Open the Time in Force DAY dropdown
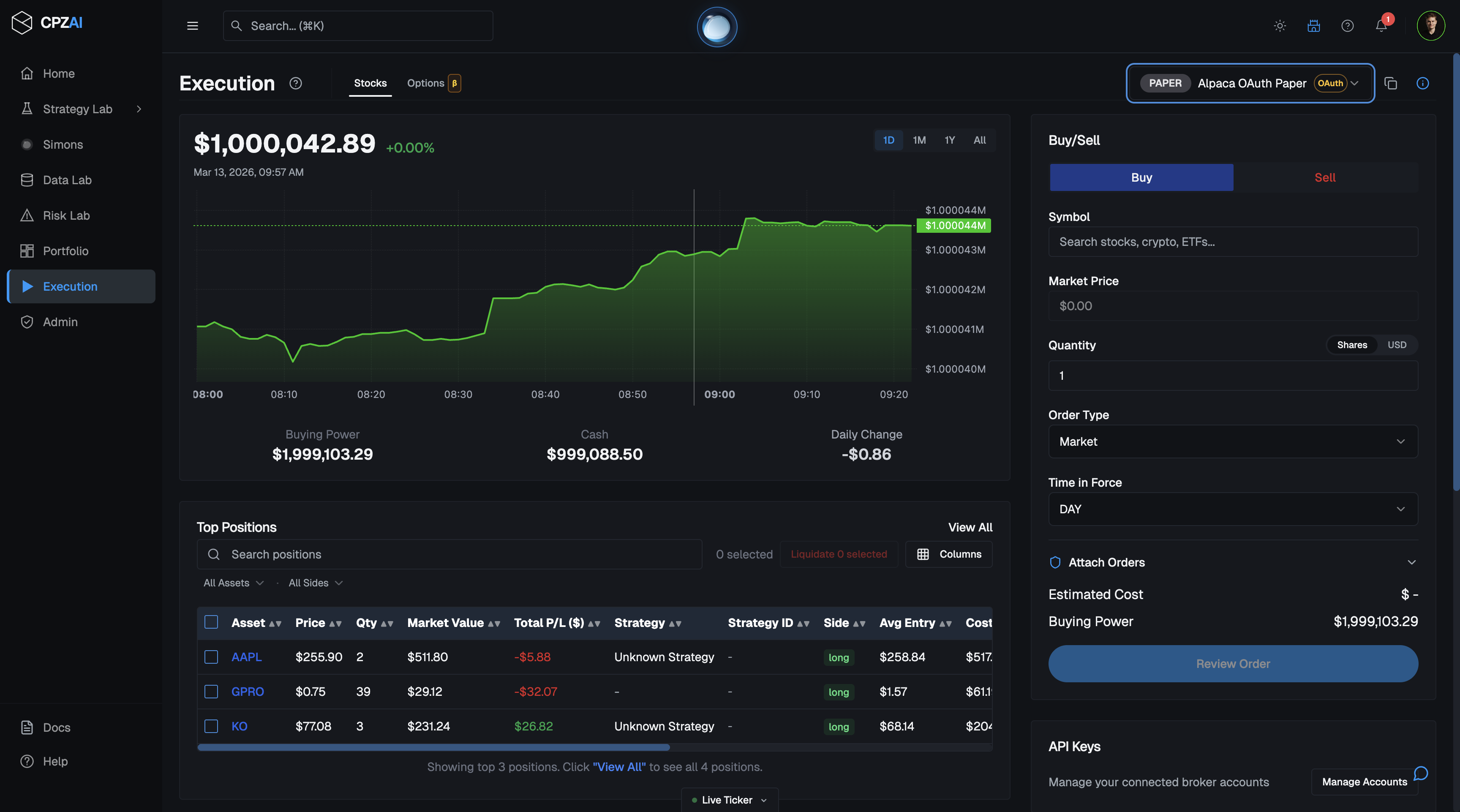This screenshot has height=812, width=1460. pos(1233,509)
